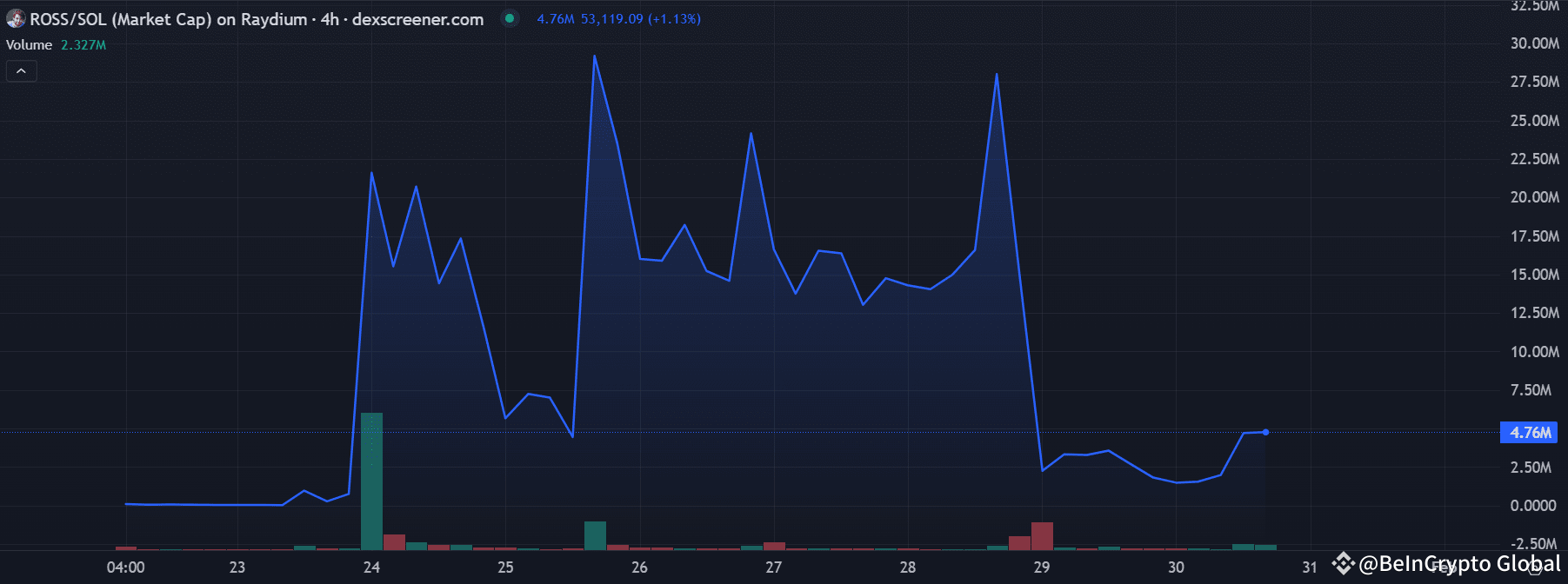Click the 0.0000 price axis label
1568x584 pixels.
[1533, 506]
